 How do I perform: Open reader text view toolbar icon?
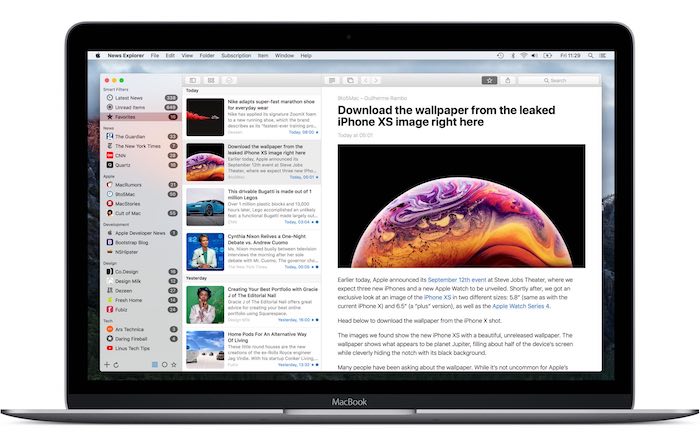click(x=332, y=80)
